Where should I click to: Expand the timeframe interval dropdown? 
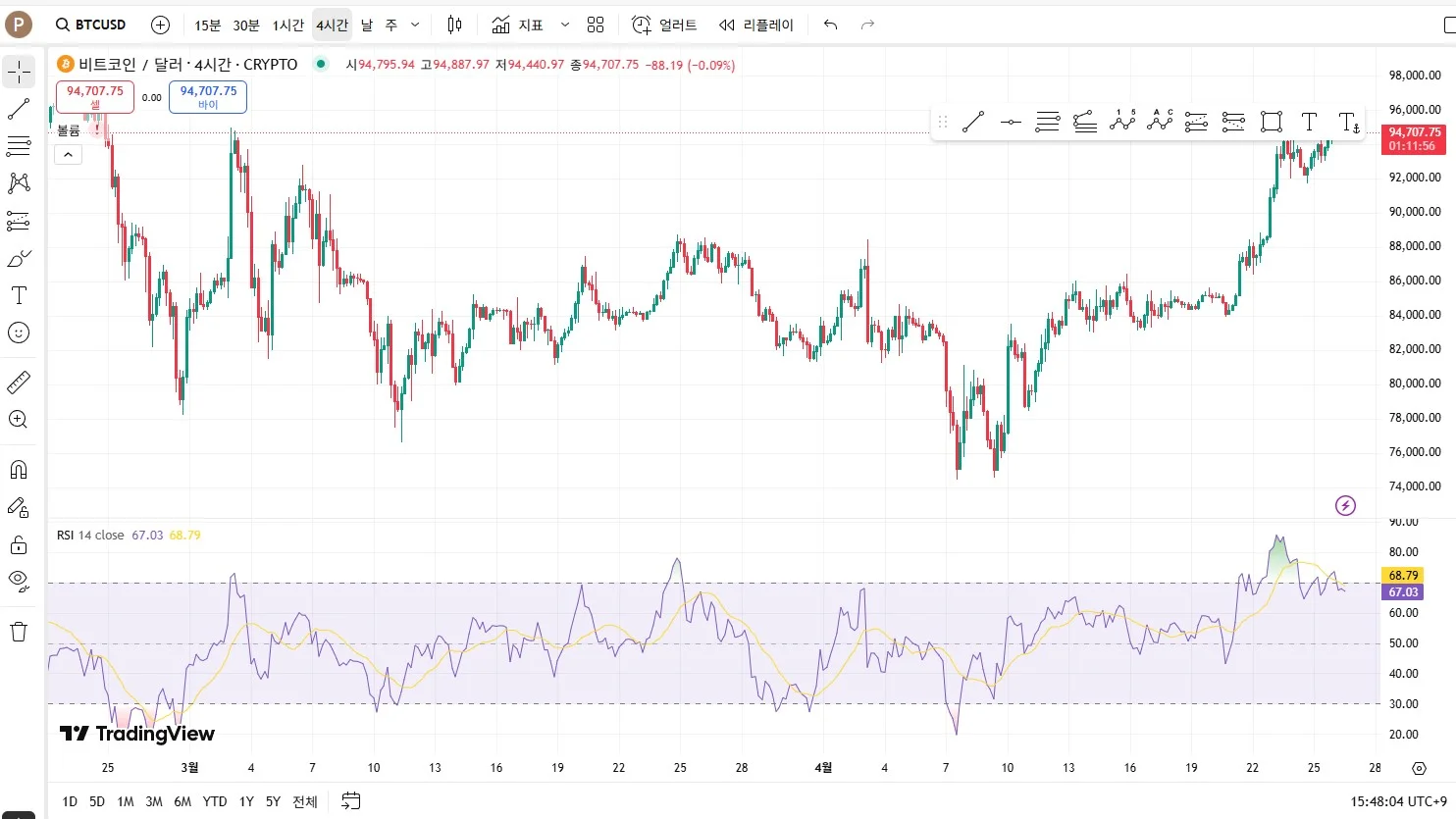pos(415,25)
